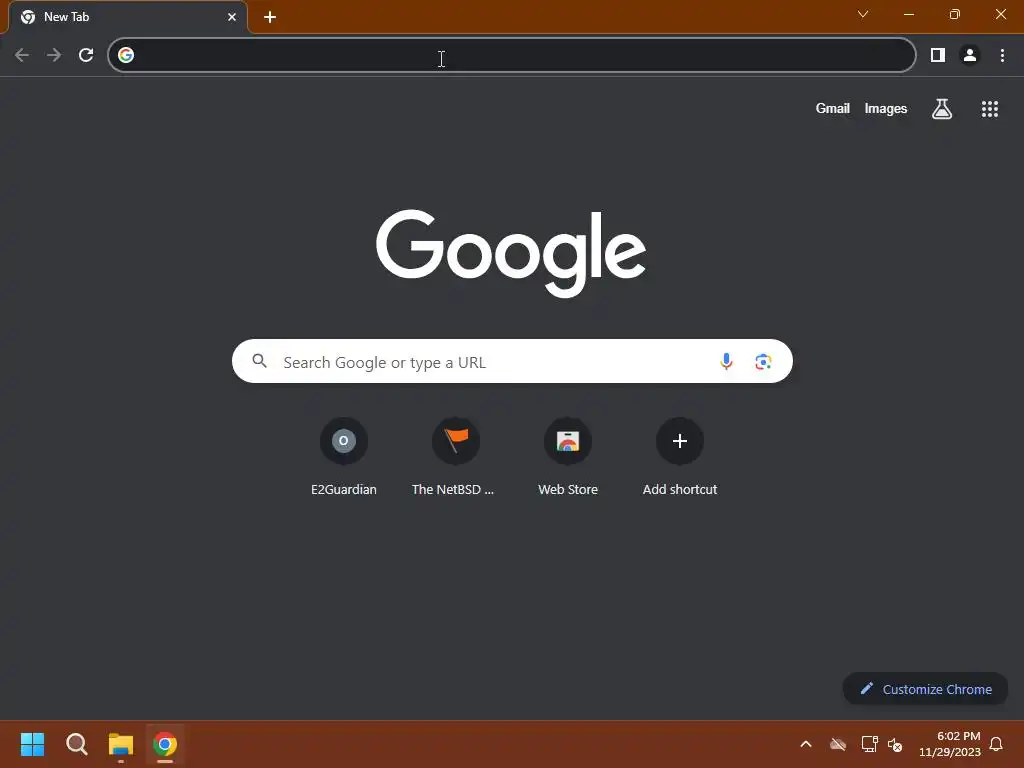
Task: Open the Windows Start menu
Action: (x=33, y=744)
